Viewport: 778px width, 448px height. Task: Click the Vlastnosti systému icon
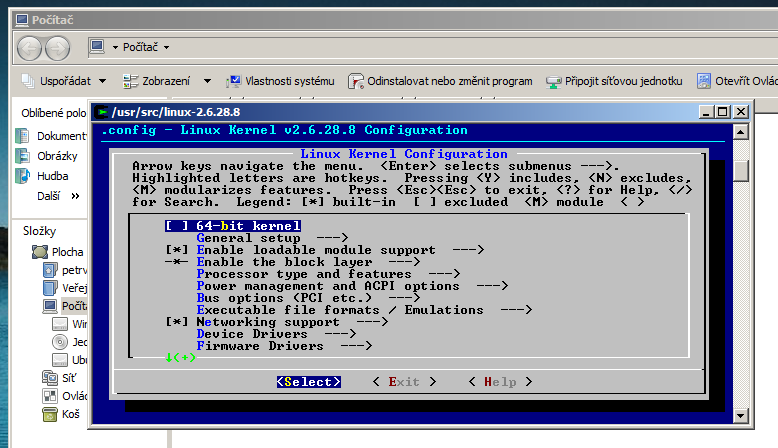click(x=234, y=81)
